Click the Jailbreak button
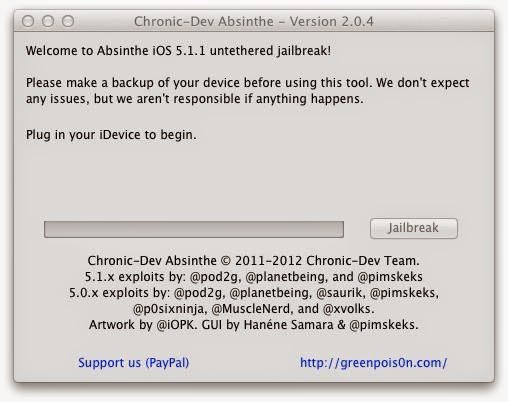The height and width of the screenshot is (402, 508). point(414,228)
